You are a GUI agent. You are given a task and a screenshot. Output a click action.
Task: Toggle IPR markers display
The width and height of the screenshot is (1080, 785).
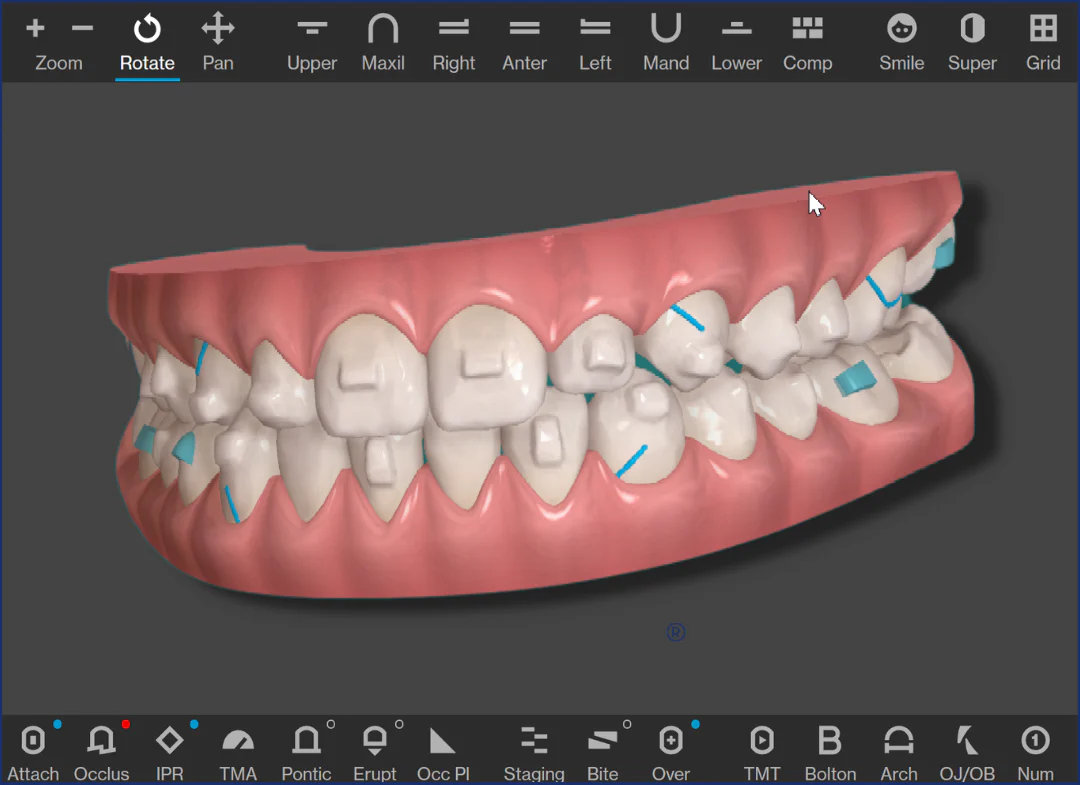(169, 752)
